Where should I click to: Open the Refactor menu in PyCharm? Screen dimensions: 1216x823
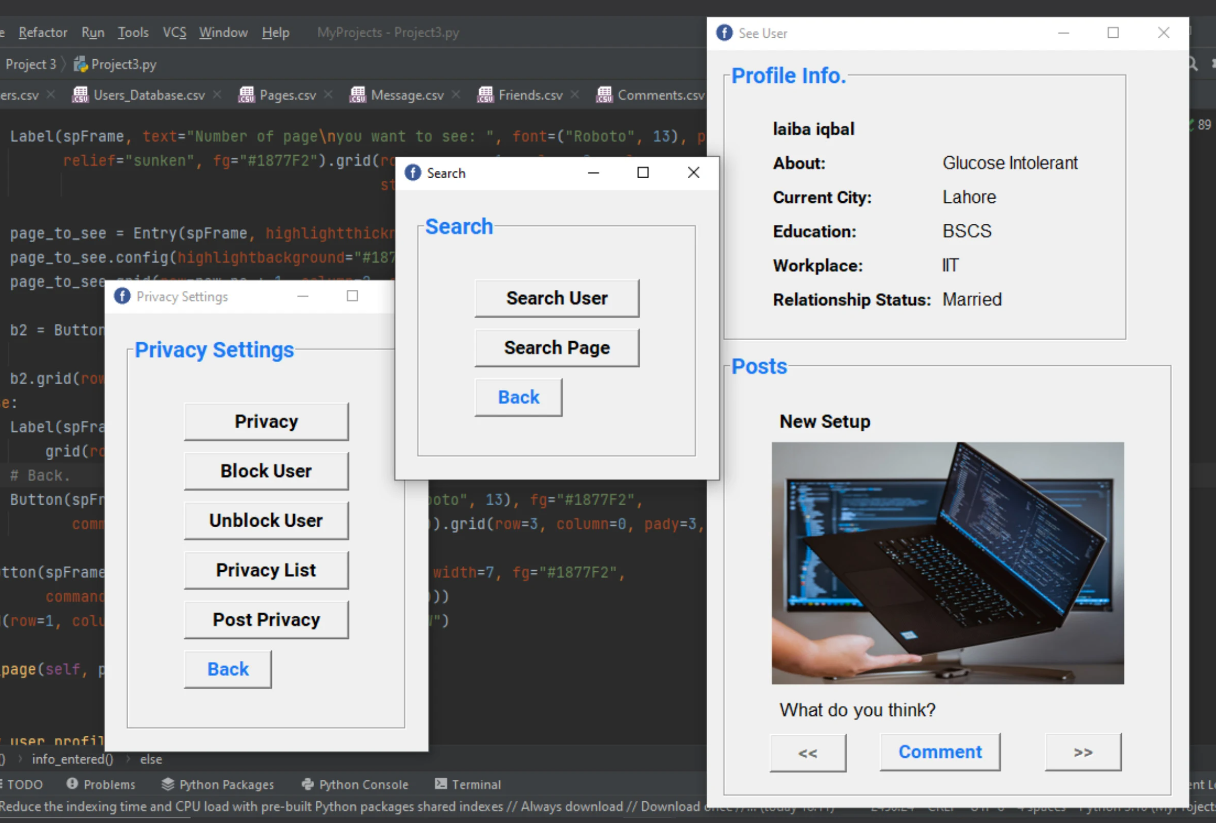pos(42,32)
